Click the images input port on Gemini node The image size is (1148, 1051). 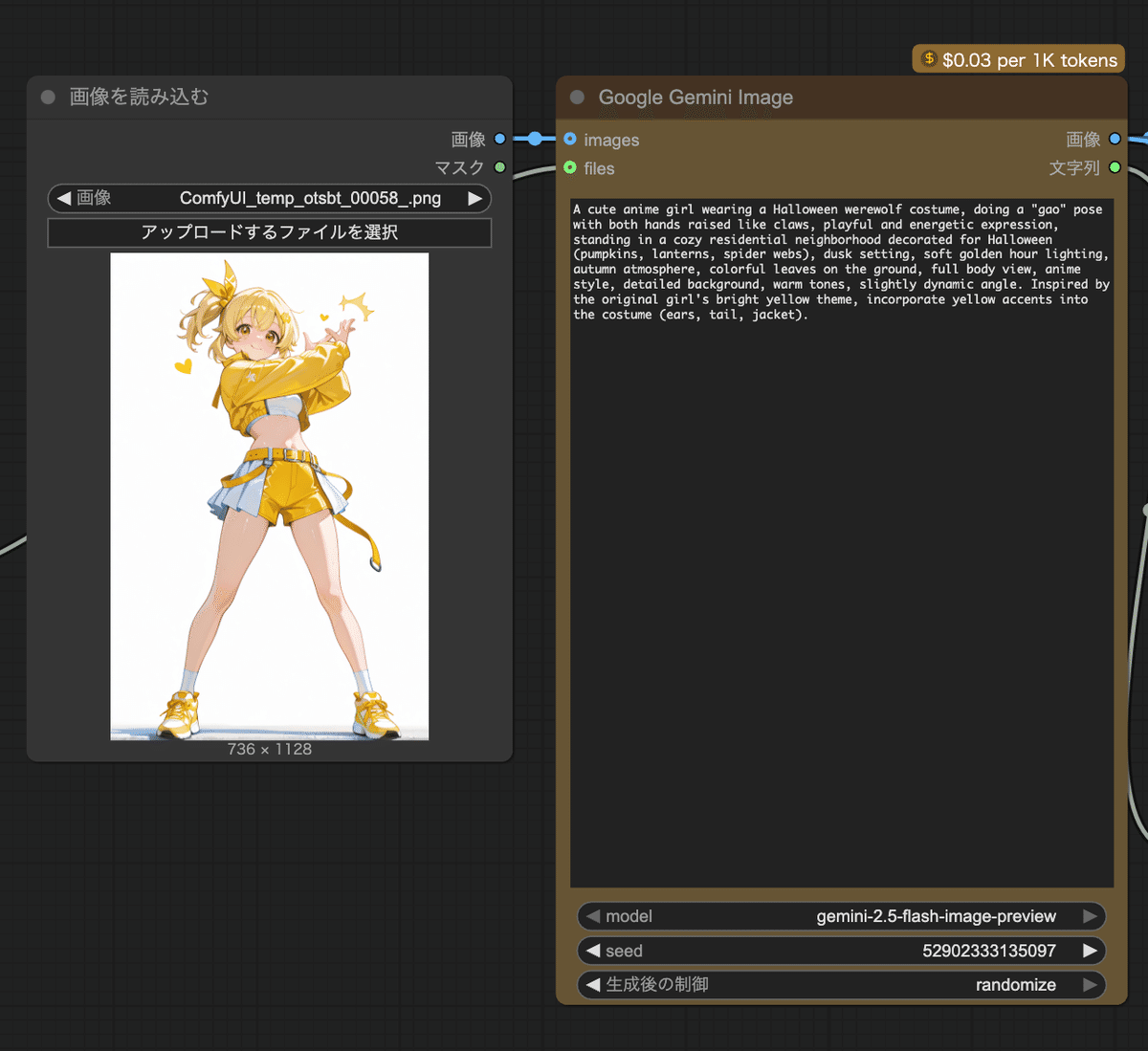570,140
